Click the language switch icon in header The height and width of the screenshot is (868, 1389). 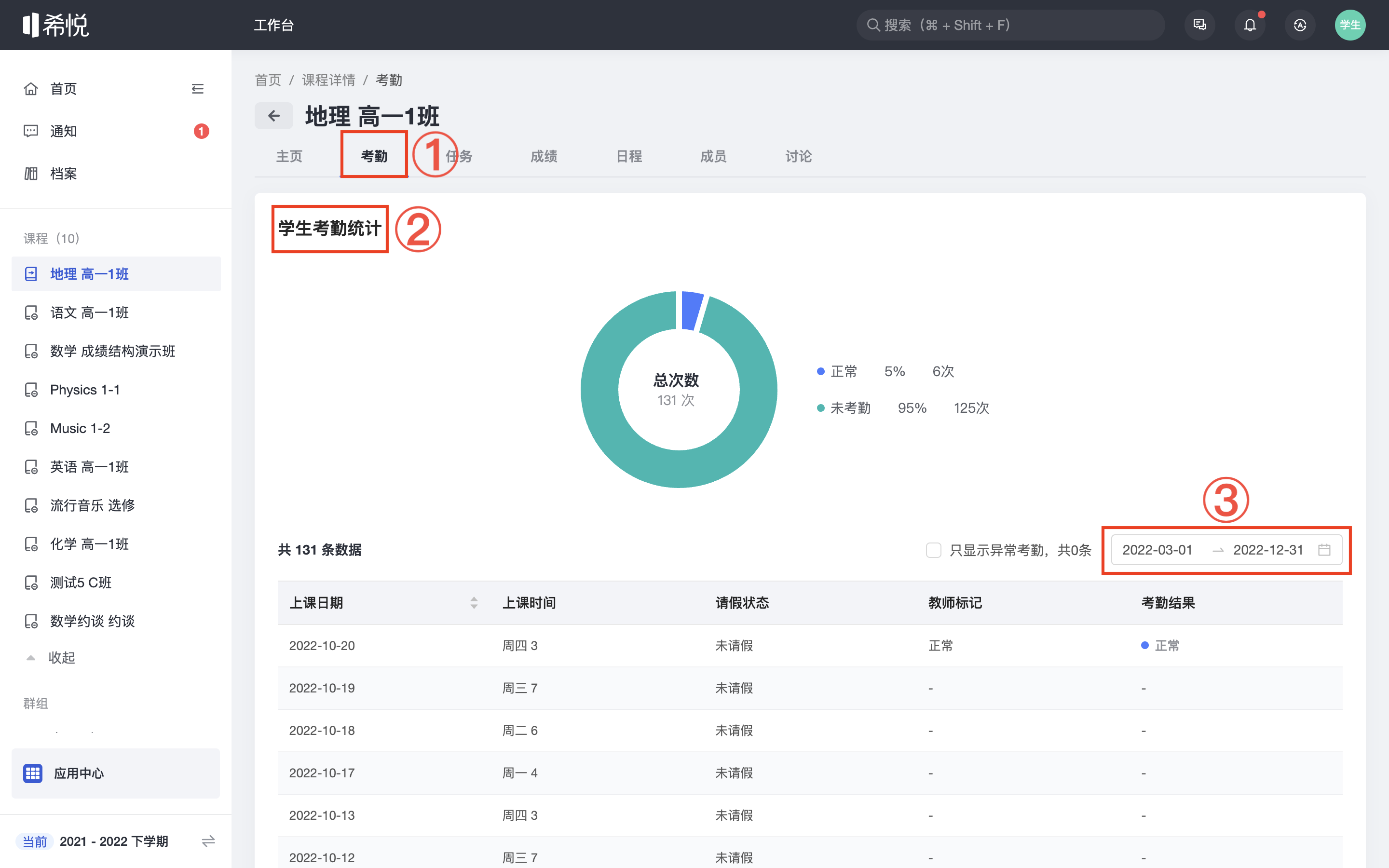point(1299,25)
